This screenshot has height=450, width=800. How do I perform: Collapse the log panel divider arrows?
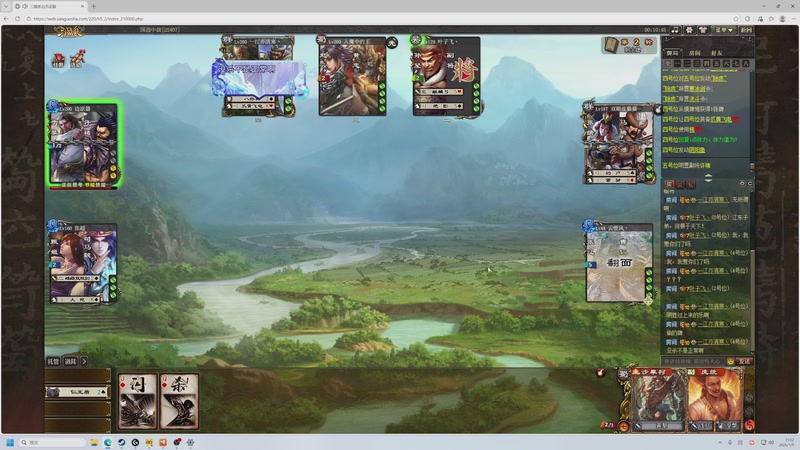coord(709,178)
